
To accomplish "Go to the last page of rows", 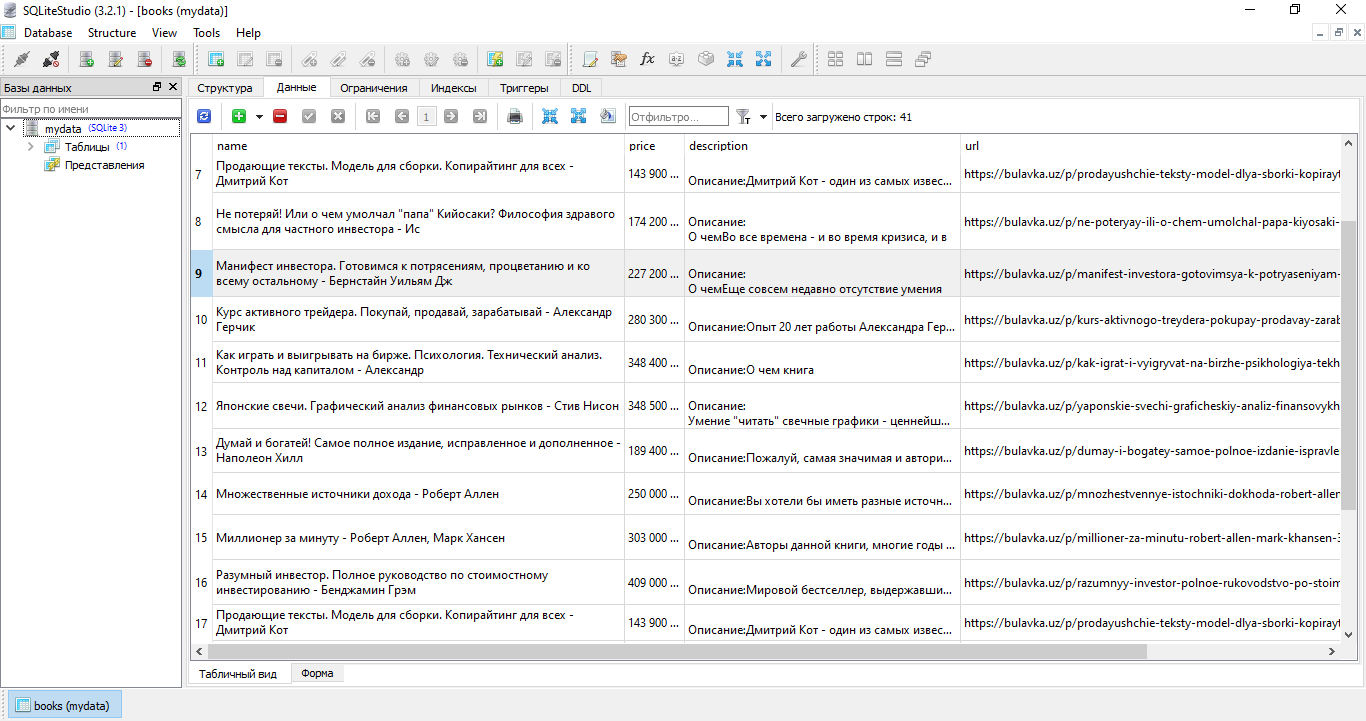I will [x=480, y=117].
